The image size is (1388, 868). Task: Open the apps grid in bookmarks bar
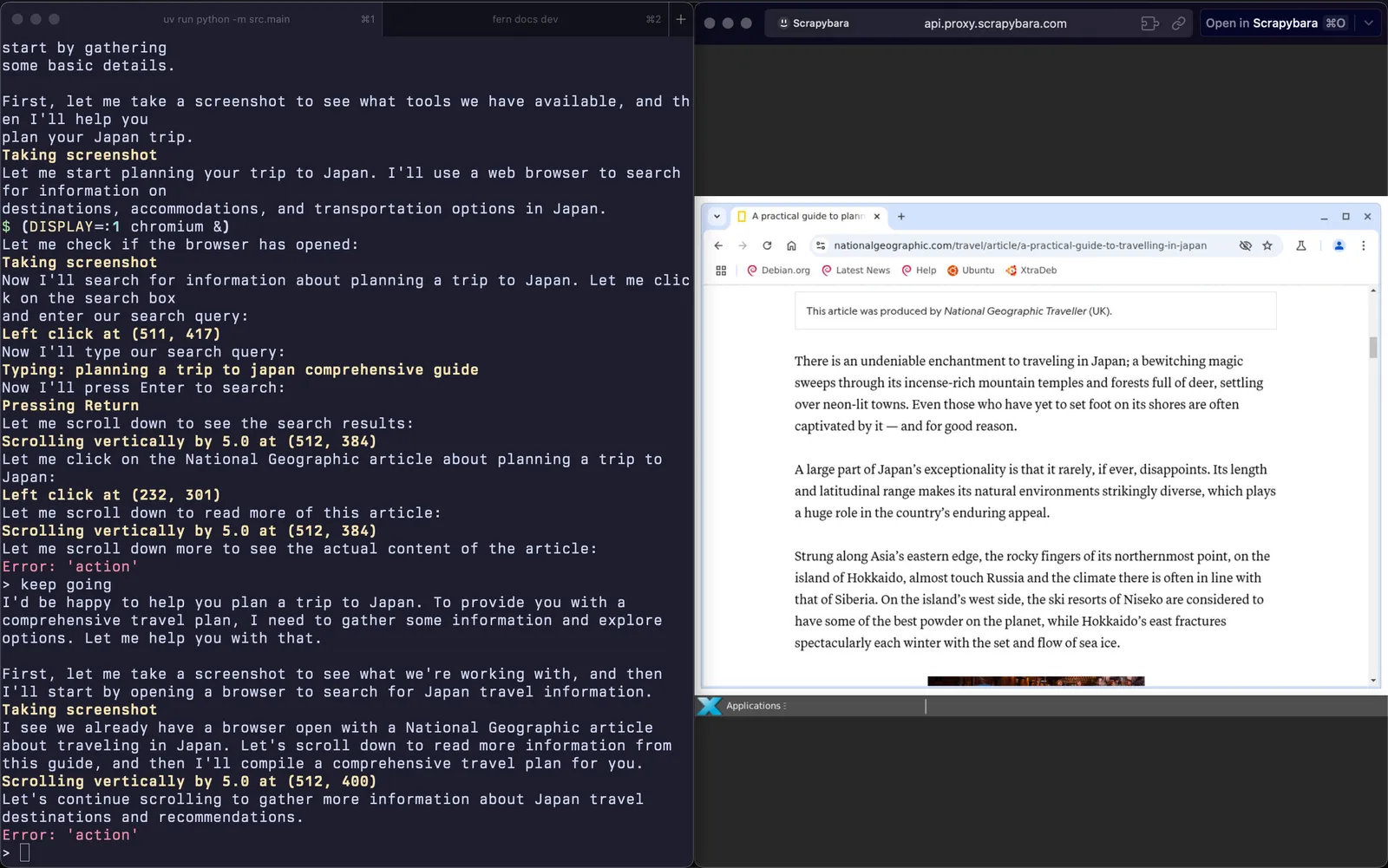(x=721, y=271)
